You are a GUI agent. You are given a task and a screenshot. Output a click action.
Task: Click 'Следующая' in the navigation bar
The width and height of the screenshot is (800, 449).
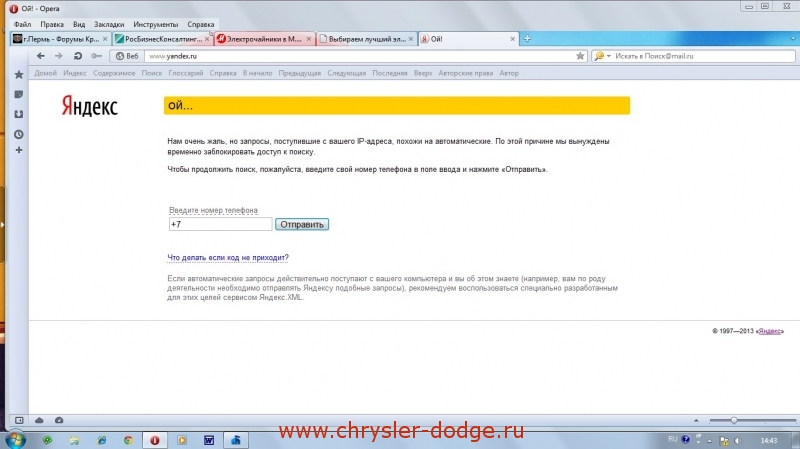tap(346, 73)
